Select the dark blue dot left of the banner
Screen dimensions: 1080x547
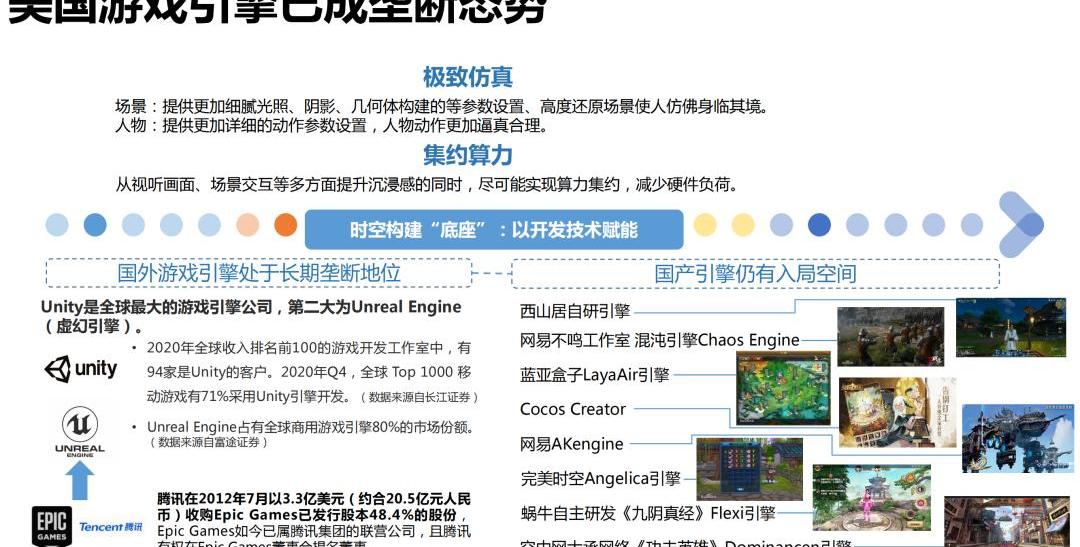(x=95, y=225)
